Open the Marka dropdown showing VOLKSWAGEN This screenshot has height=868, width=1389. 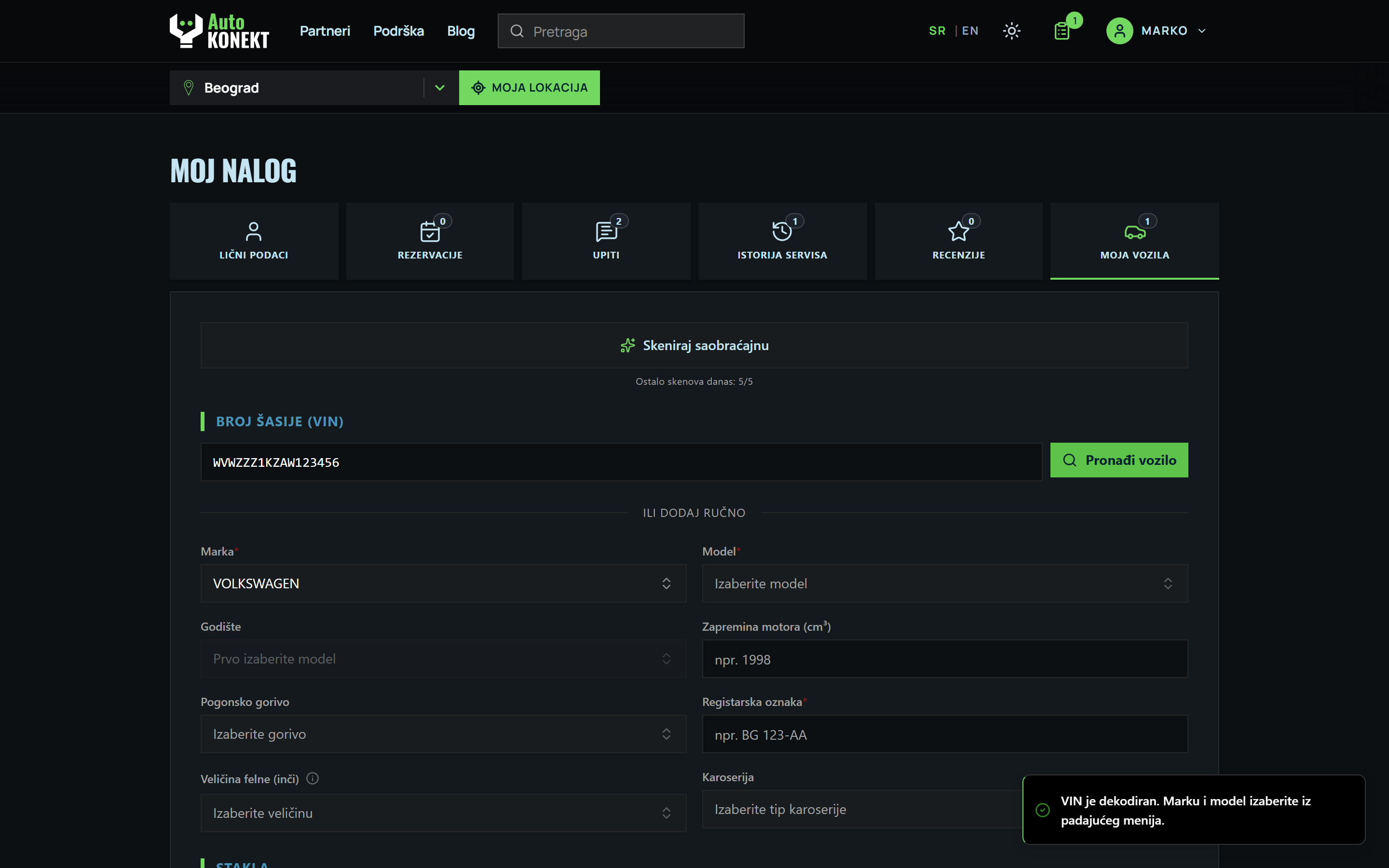coord(443,583)
